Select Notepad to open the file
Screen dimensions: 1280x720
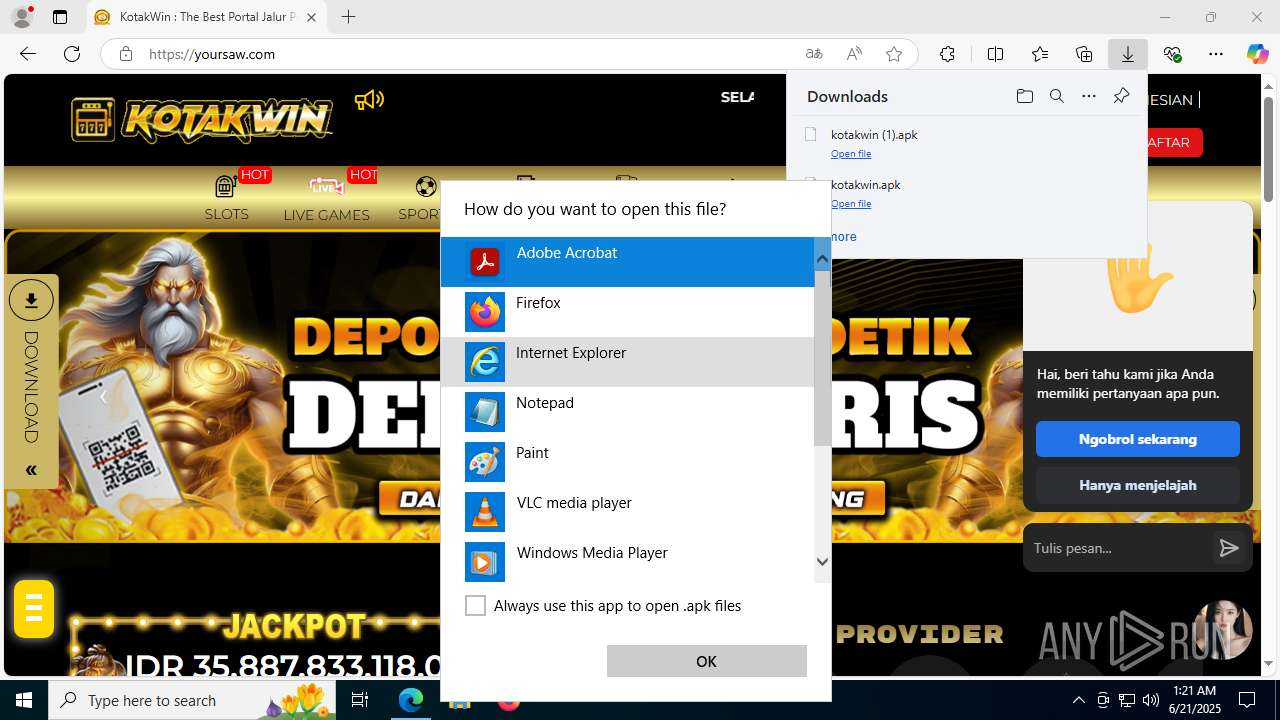click(x=627, y=412)
